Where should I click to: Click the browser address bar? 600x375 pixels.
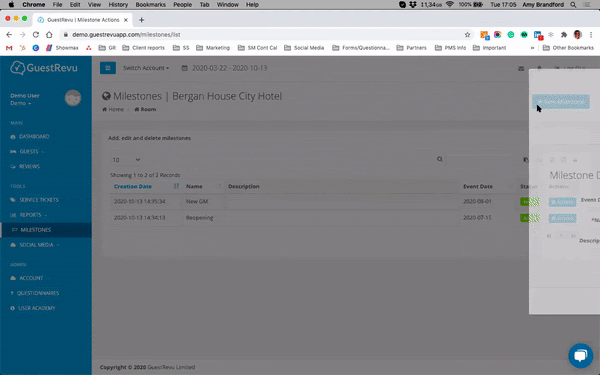click(x=264, y=34)
